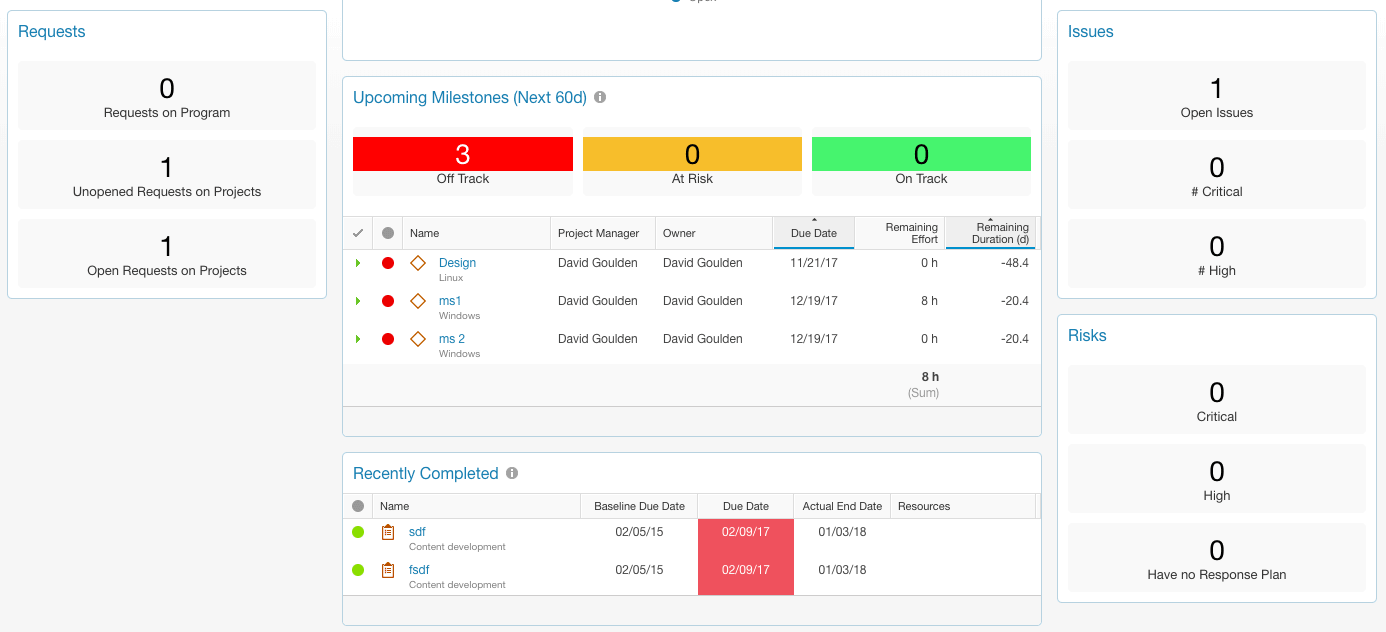Image resolution: width=1386 pixels, height=632 pixels.
Task: Open the Upcoming Milestones info icon
Action: click(x=600, y=97)
